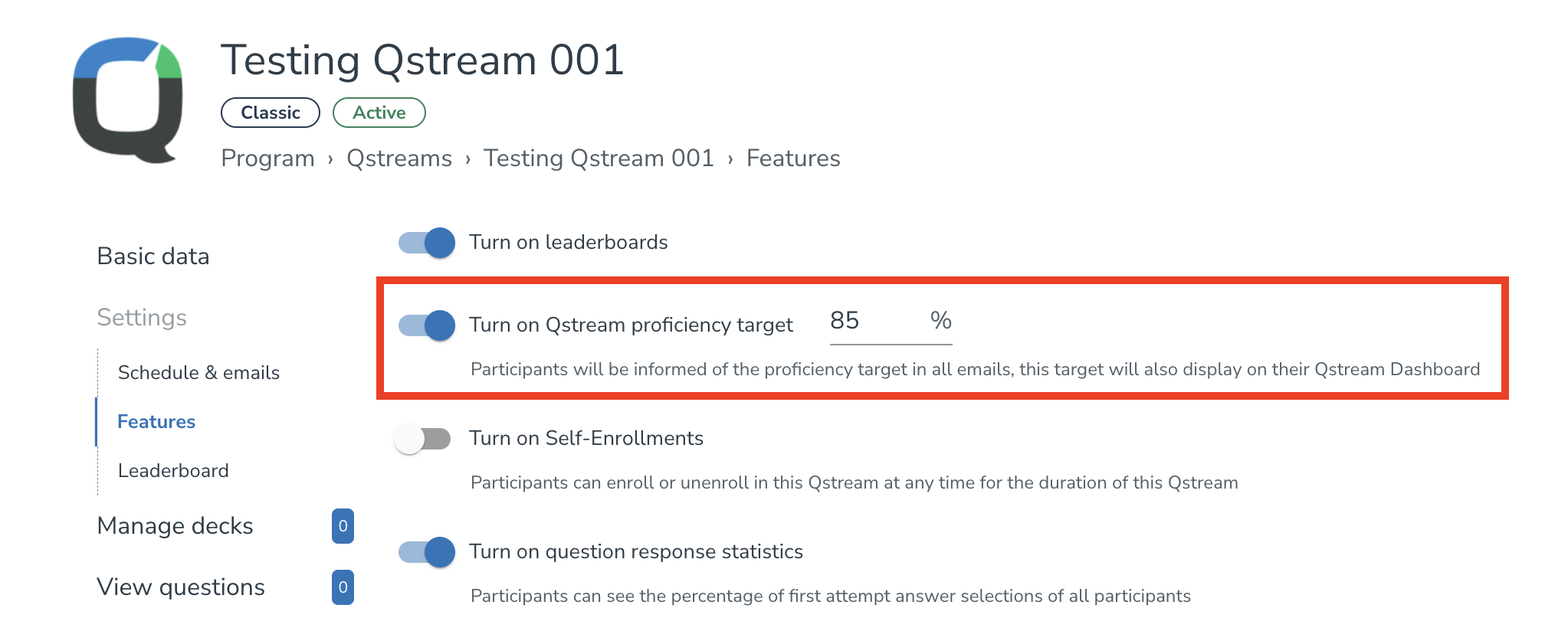Open the Manage decks count badge

(x=343, y=525)
